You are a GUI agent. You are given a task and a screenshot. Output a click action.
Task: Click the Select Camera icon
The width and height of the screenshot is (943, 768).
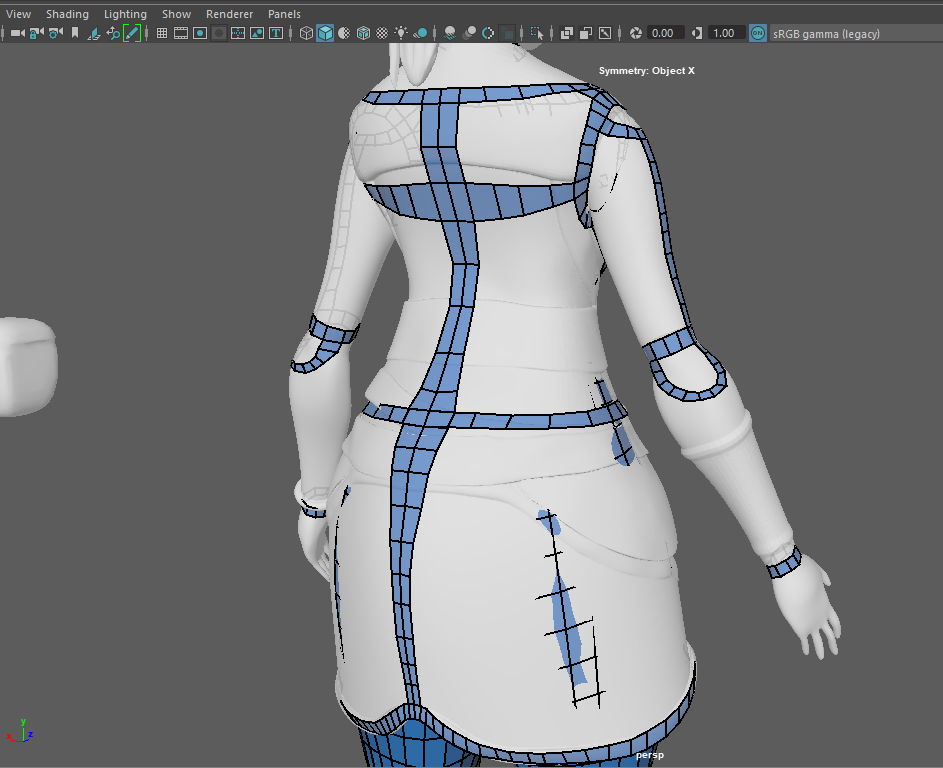pos(17,33)
